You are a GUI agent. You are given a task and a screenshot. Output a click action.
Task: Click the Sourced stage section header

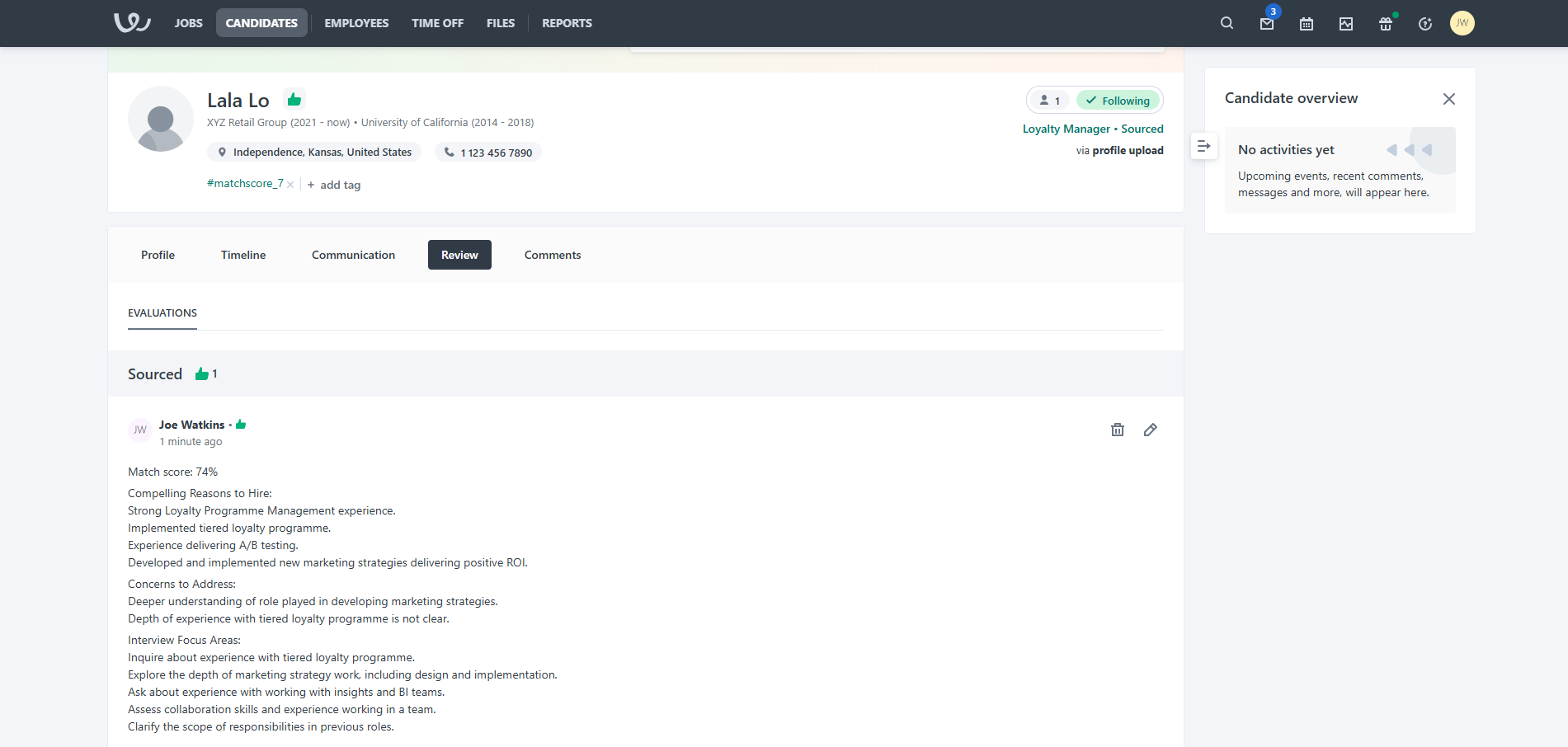tap(646, 373)
